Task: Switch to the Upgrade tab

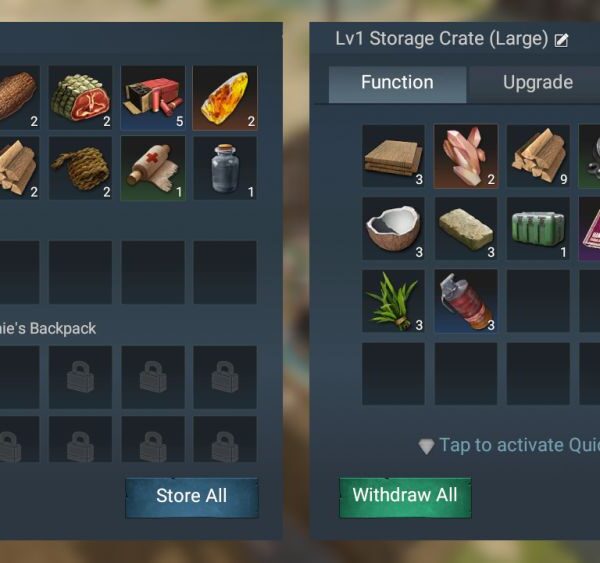Action: (538, 82)
